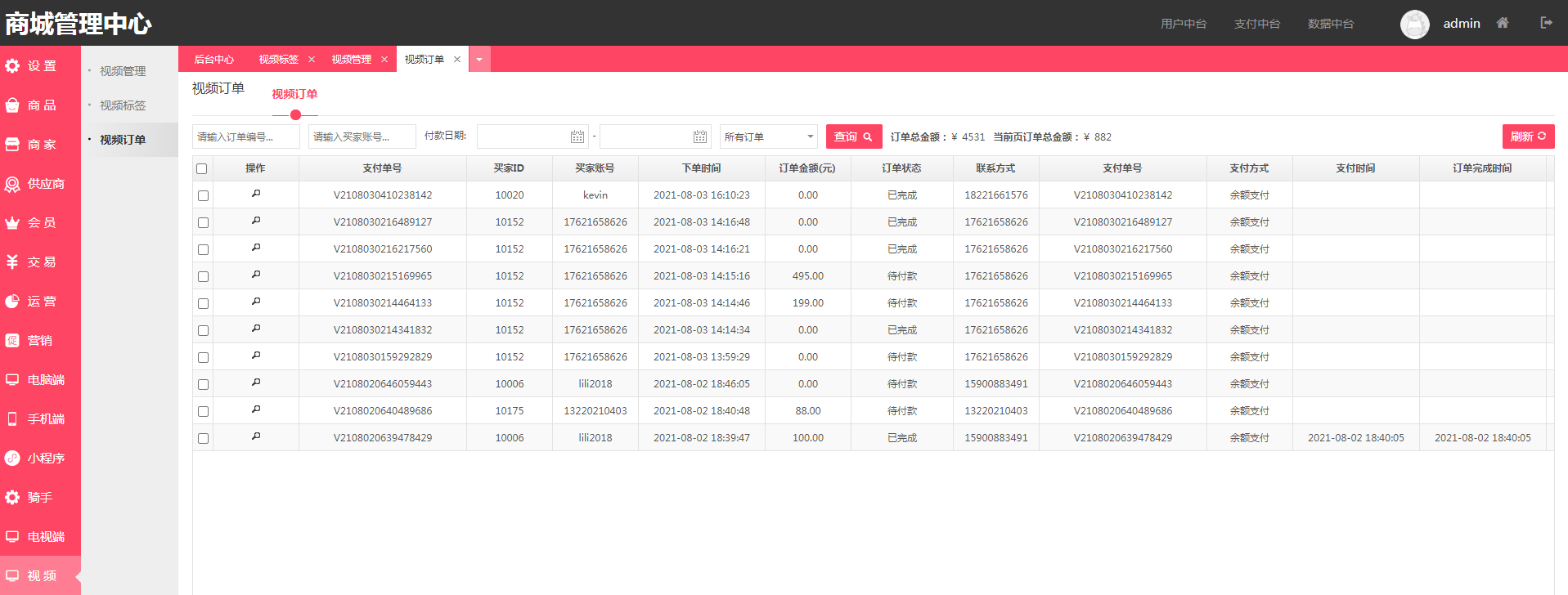Sort by the 下单时间 column header

pos(702,168)
